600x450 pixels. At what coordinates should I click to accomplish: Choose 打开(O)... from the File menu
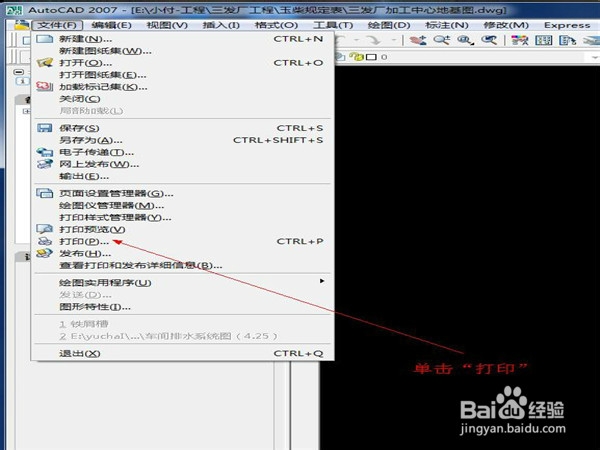[x=183, y=63]
